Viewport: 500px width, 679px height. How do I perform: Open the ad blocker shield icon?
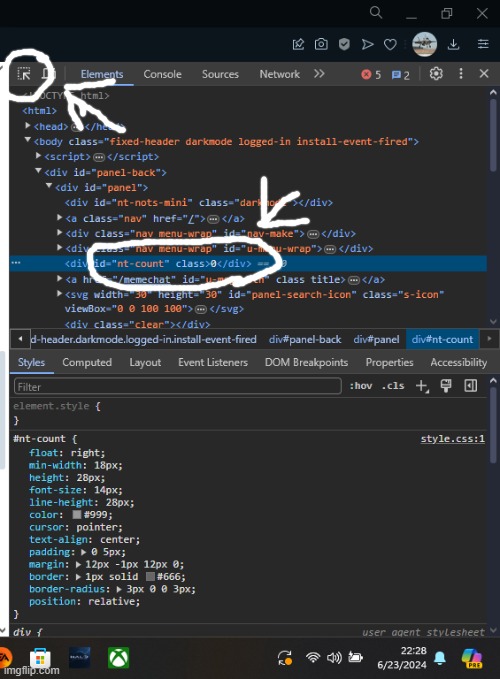[344, 44]
